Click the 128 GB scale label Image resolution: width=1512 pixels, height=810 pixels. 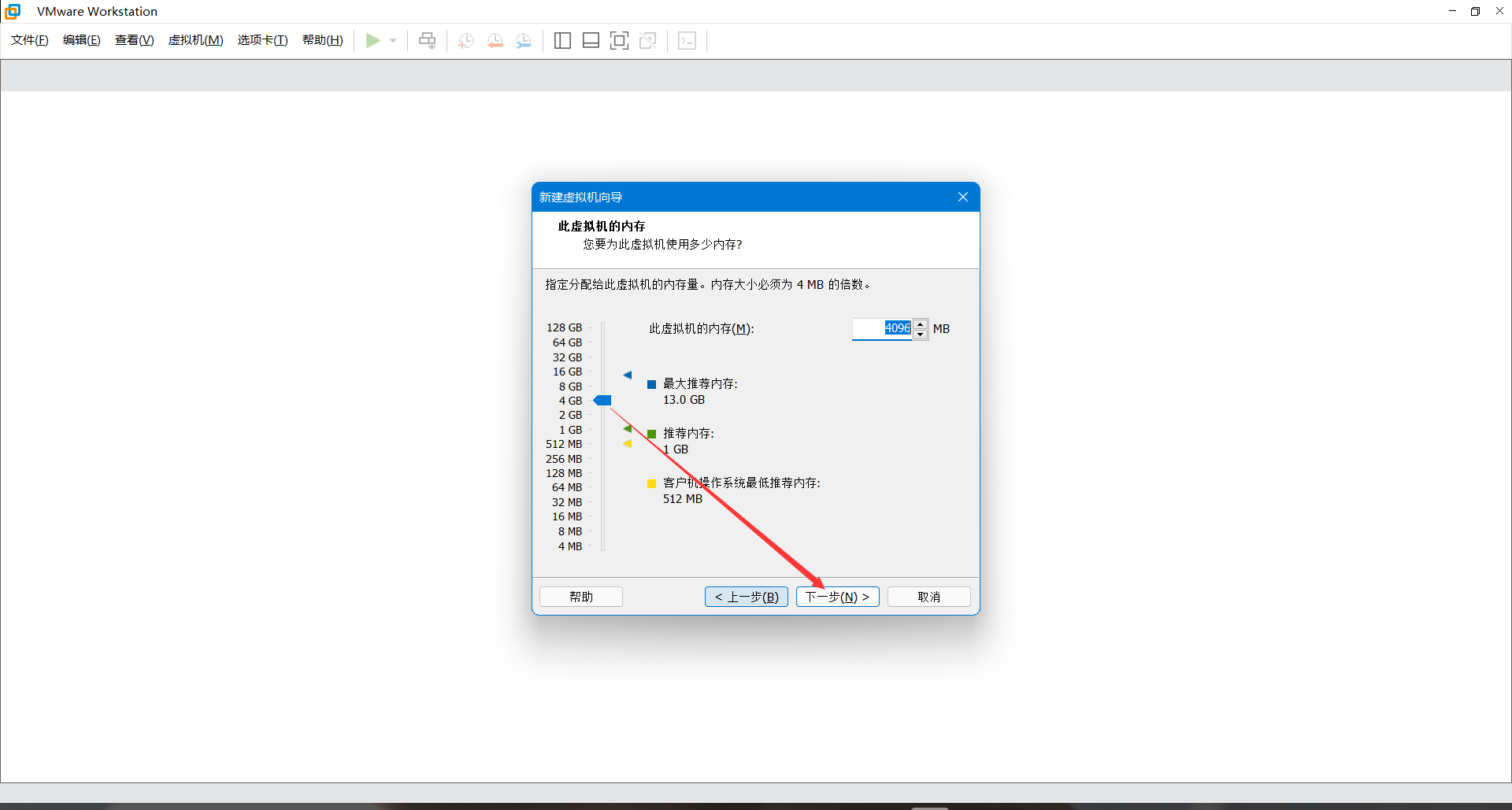tap(565, 327)
